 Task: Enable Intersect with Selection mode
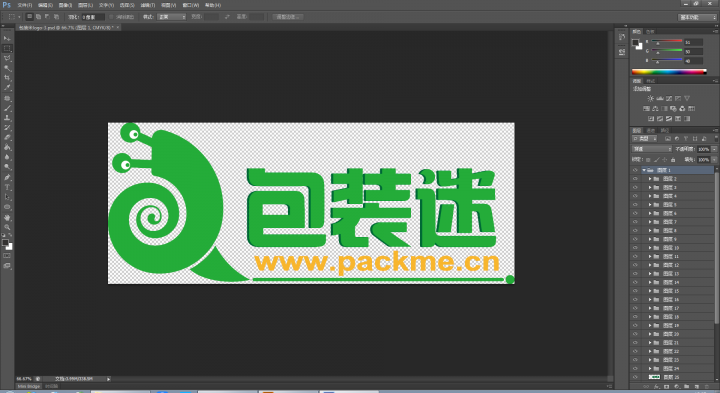(x=56, y=17)
